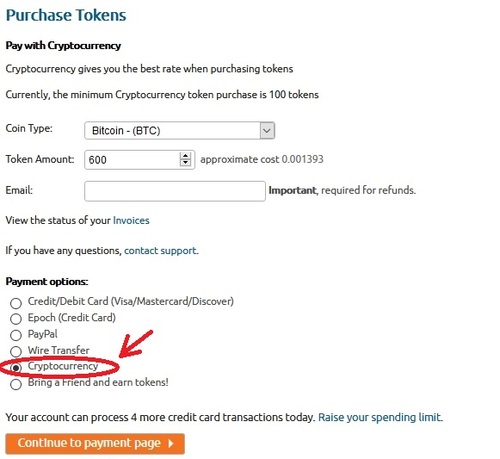Viewport: 500px width, 459px height.
Task: Select Credit/Debit Card payment option
Action: tap(16, 303)
